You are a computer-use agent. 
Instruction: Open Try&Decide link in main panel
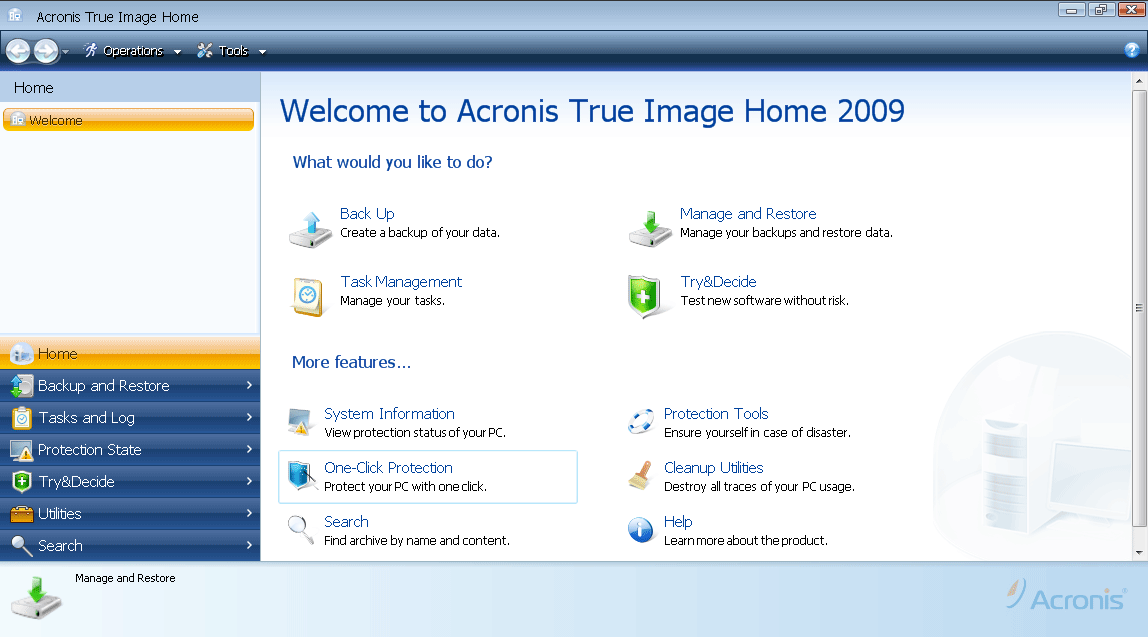tap(718, 282)
